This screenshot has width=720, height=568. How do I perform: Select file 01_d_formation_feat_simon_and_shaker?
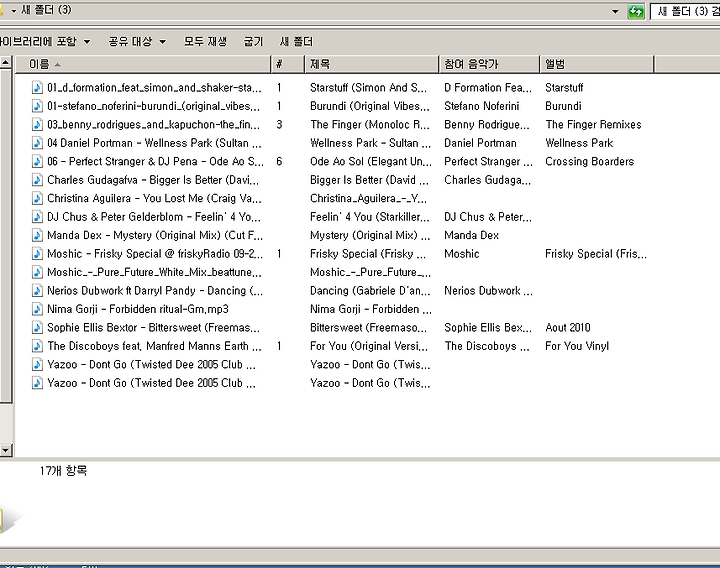154,87
